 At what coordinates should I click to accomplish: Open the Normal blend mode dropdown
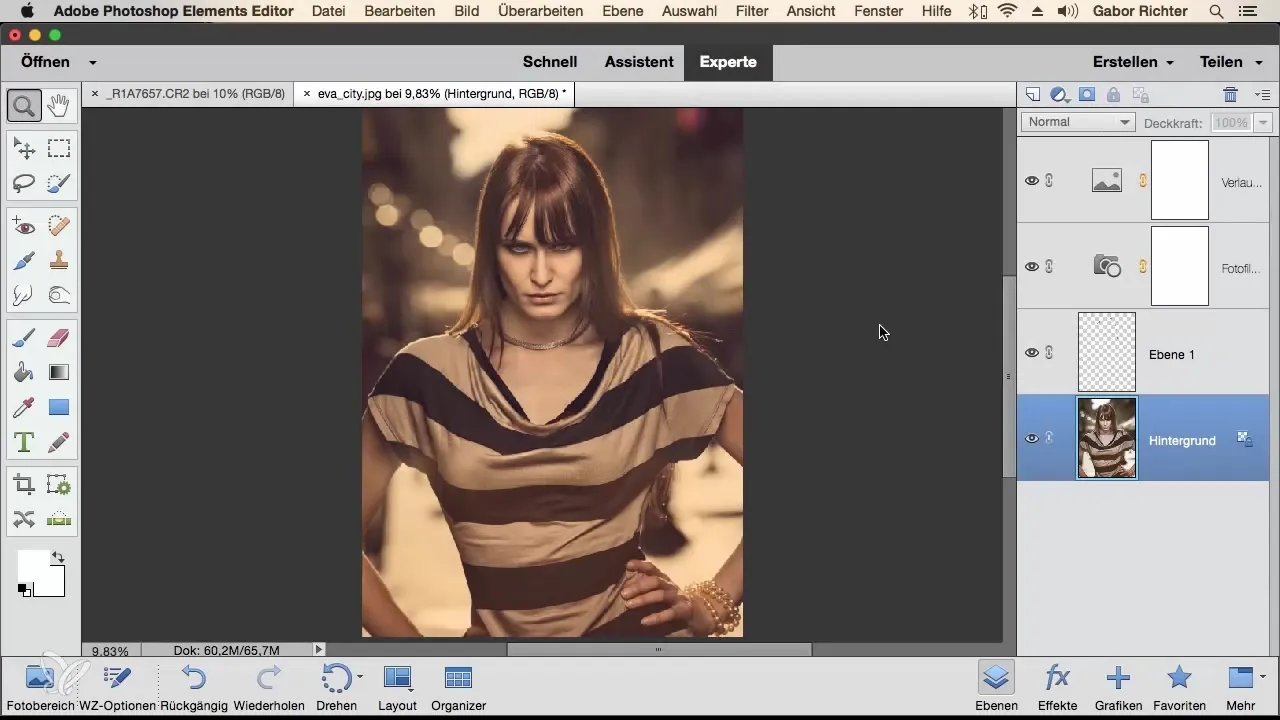click(x=1077, y=122)
